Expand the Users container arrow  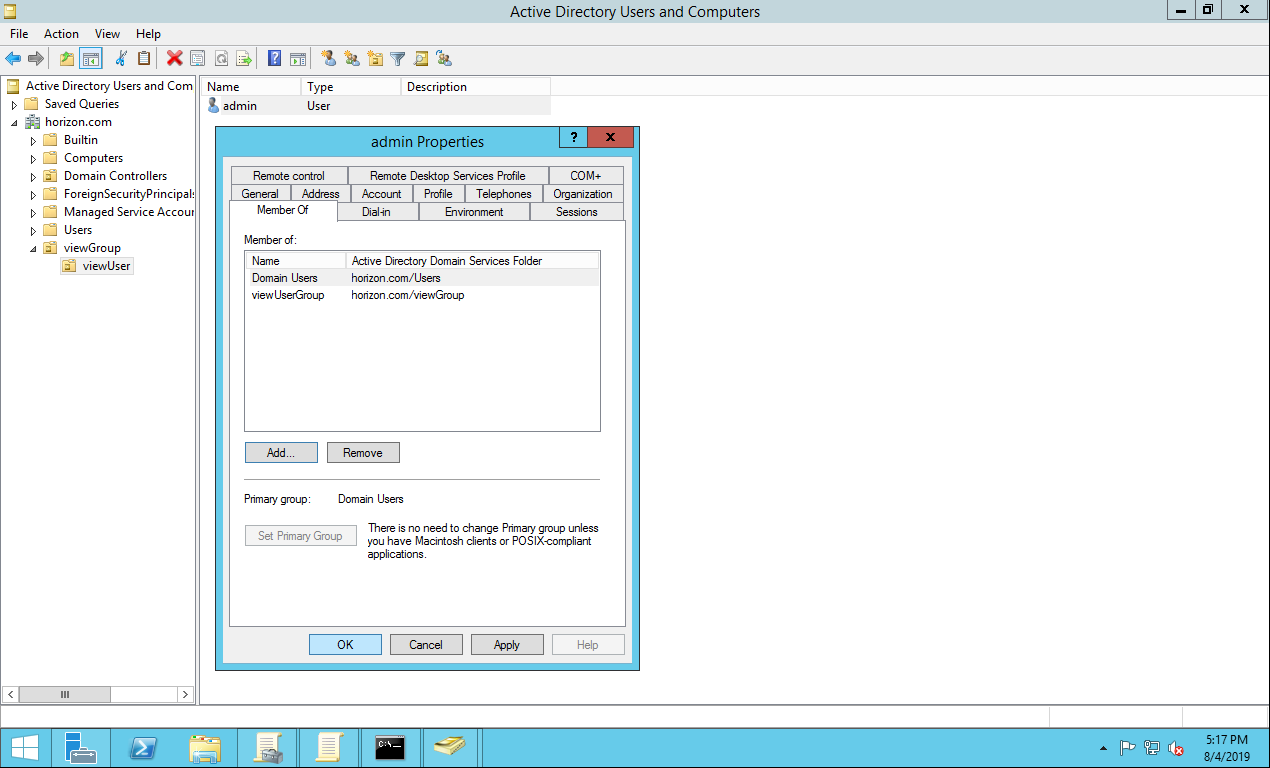33,231
